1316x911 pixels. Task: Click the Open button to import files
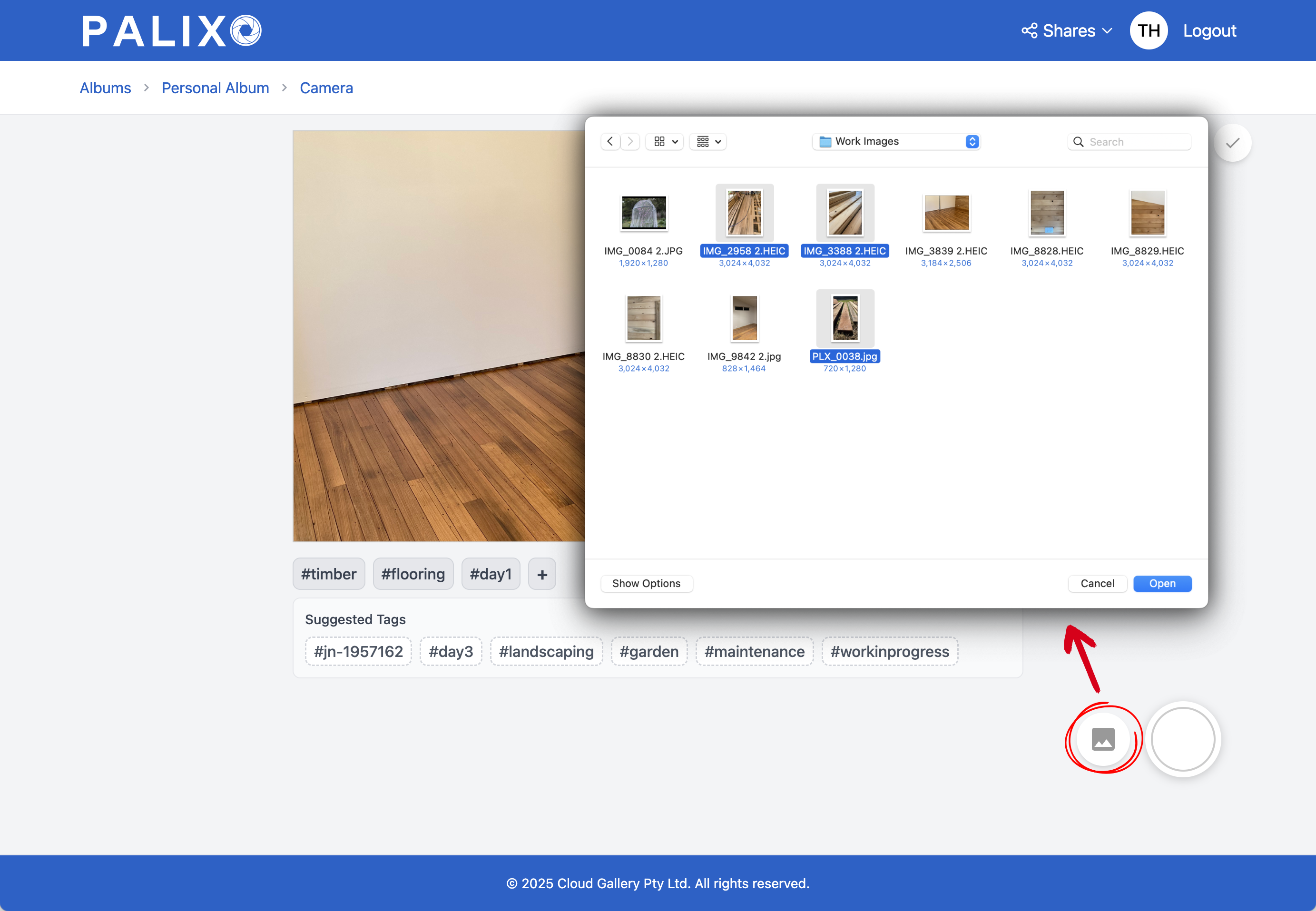[x=1162, y=583]
